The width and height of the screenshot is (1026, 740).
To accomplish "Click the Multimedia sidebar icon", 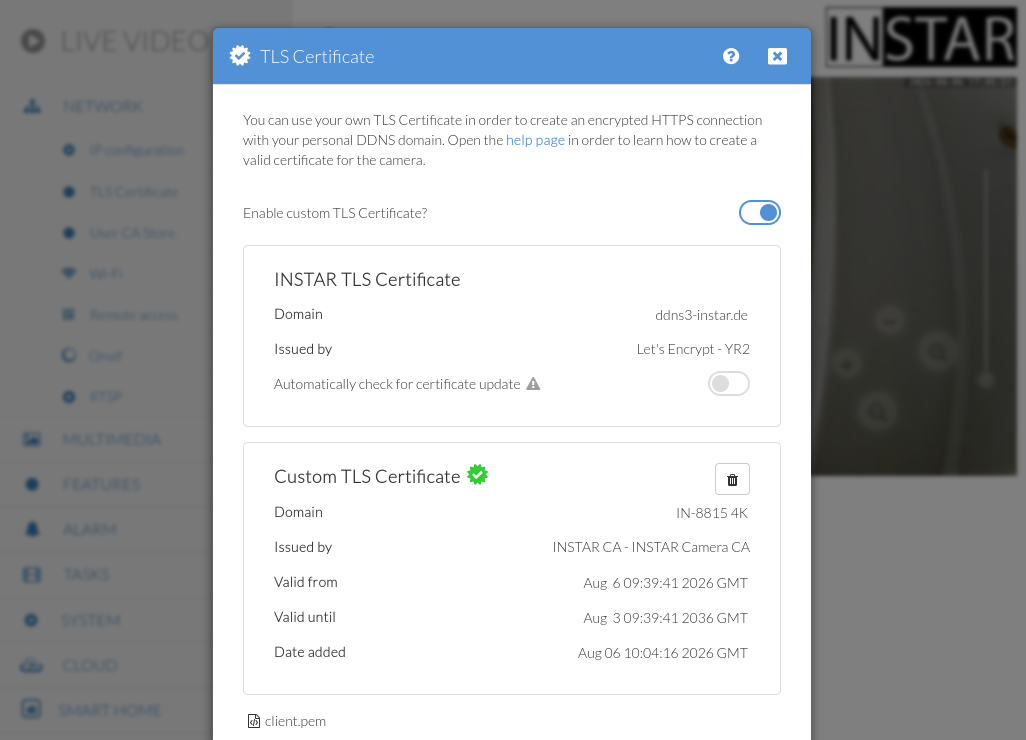I will [x=31, y=439].
